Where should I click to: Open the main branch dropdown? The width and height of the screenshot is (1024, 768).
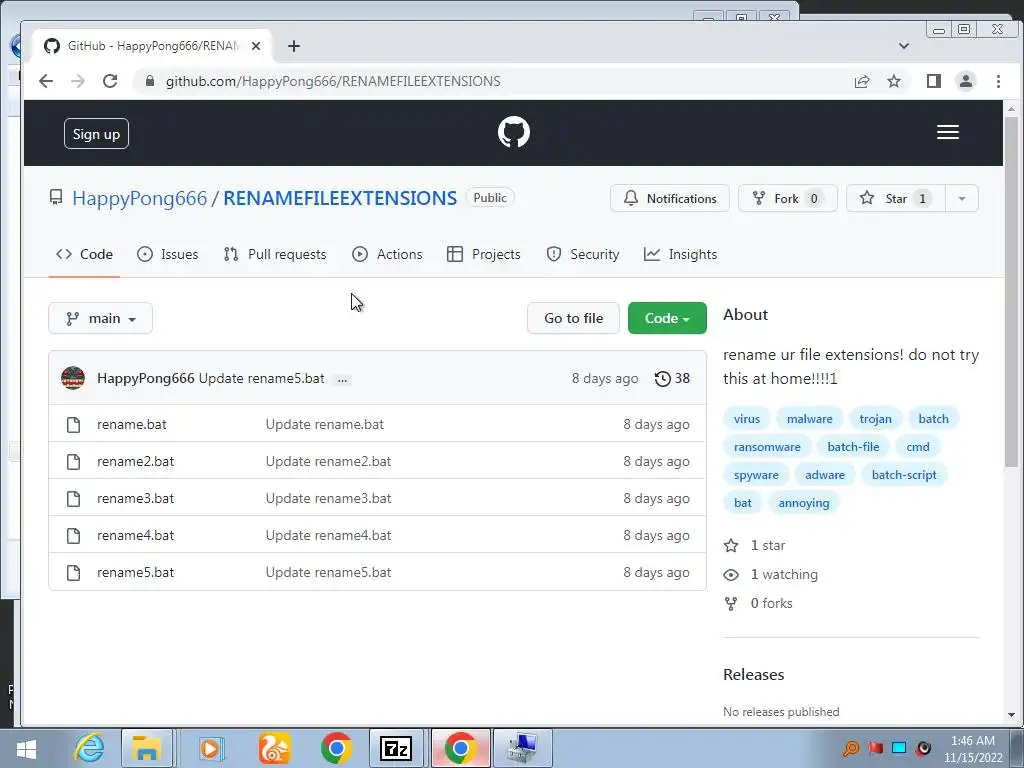click(101, 318)
